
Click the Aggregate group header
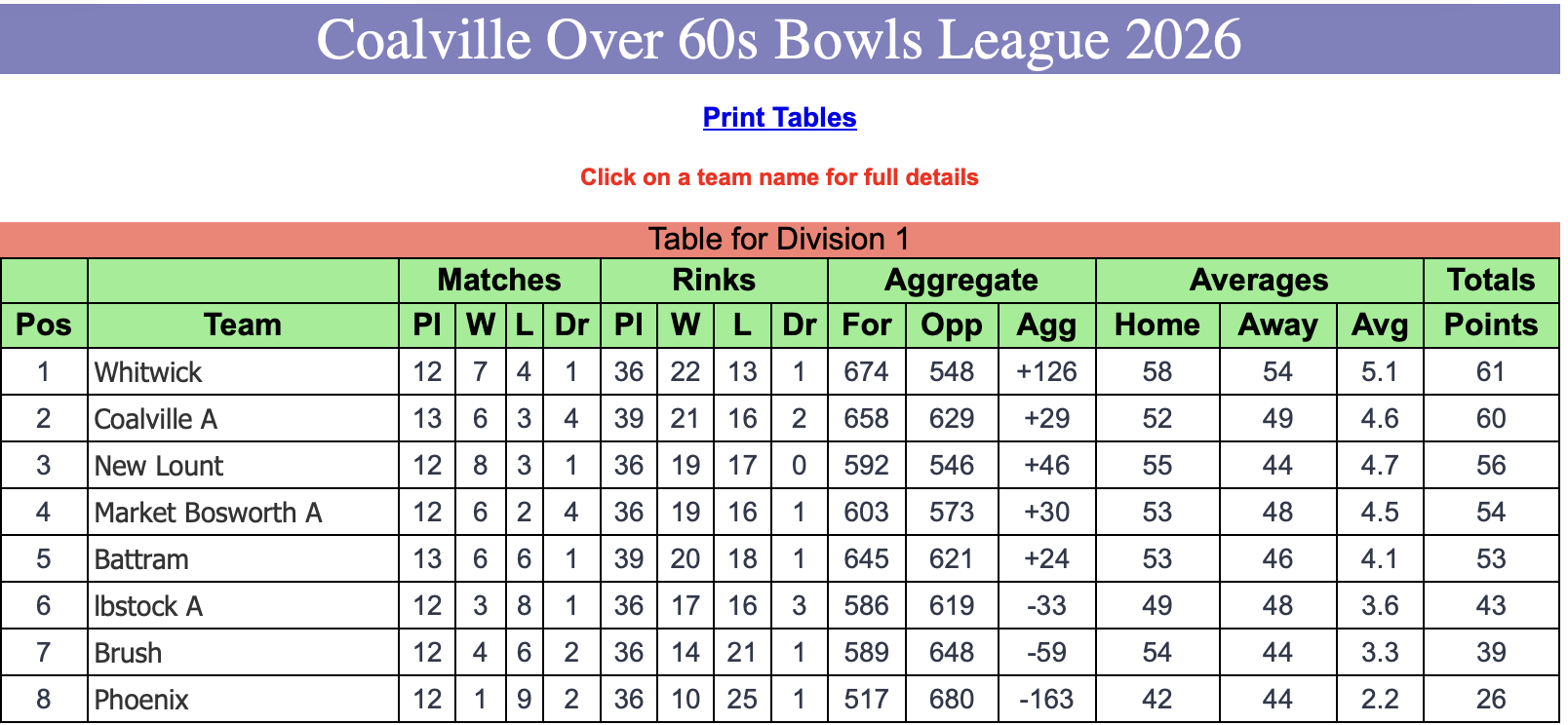coord(961,281)
